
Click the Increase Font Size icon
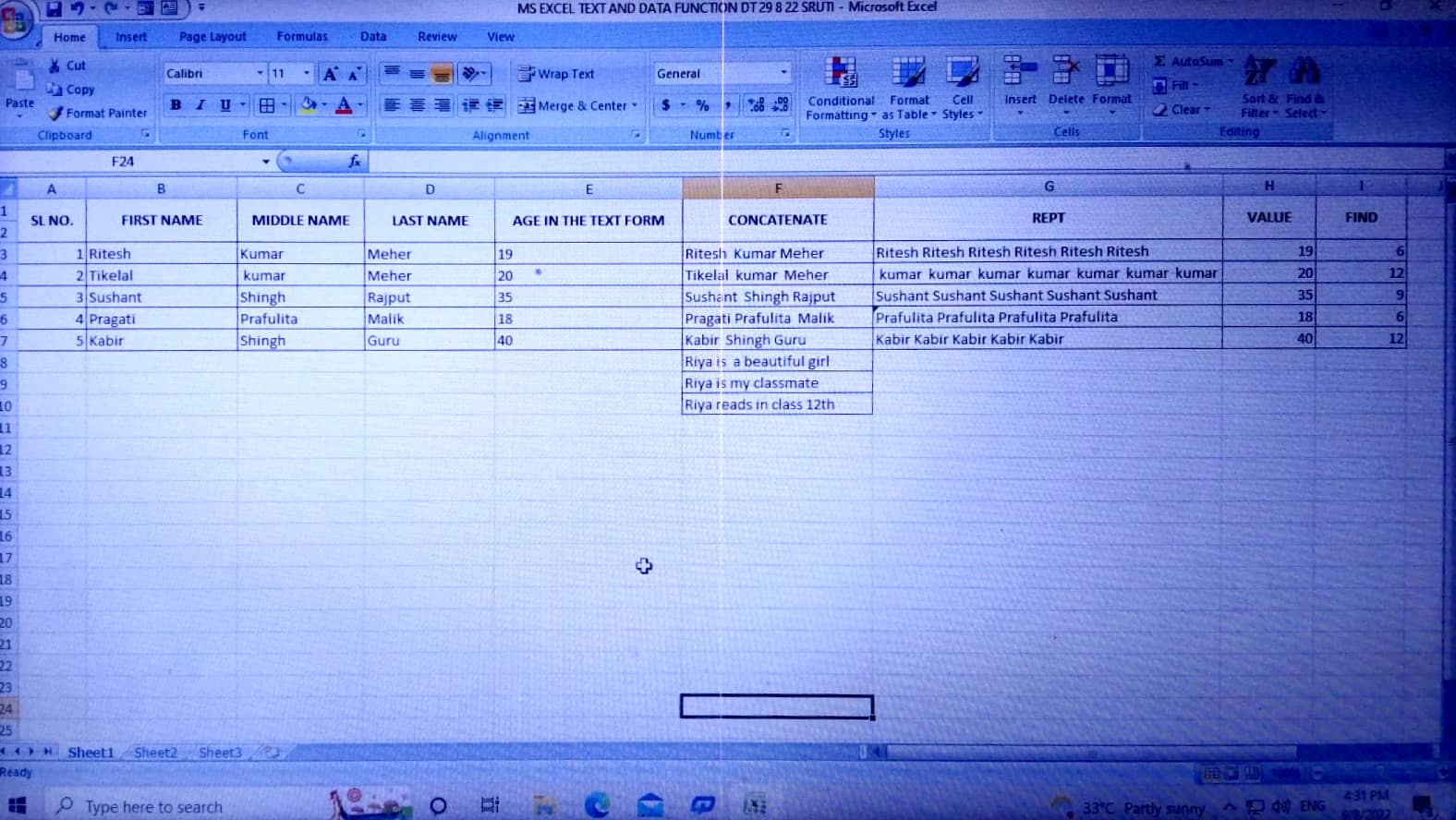tap(330, 74)
